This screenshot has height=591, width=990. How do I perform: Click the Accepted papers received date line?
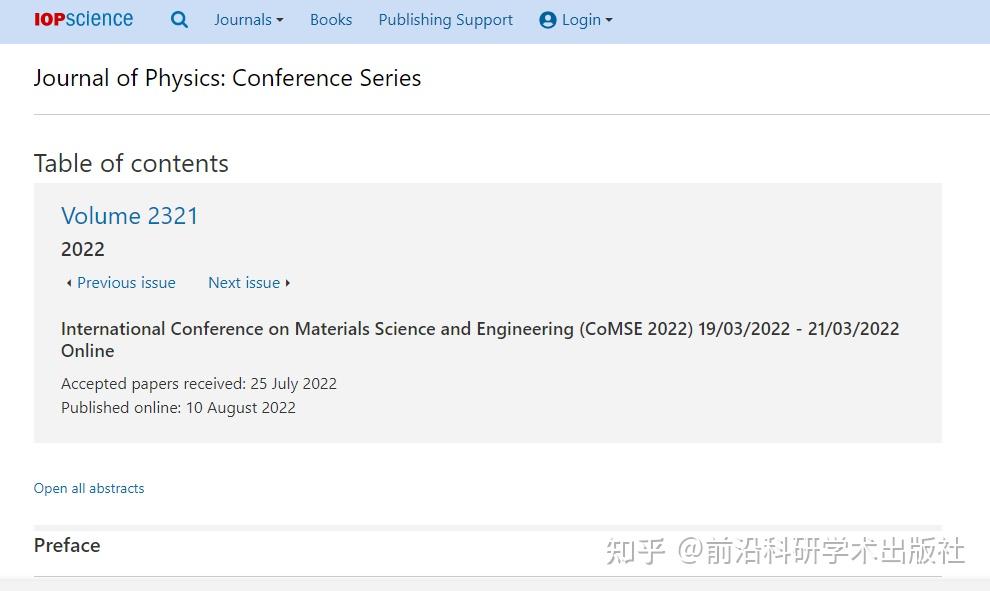(x=199, y=384)
